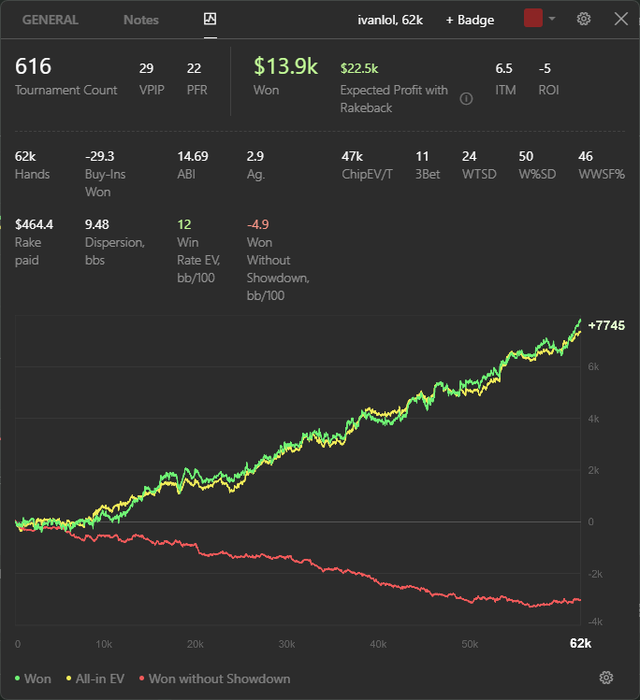Image resolution: width=640 pixels, height=700 pixels.
Task: Add a badge with + Badge
Action: pos(470,20)
